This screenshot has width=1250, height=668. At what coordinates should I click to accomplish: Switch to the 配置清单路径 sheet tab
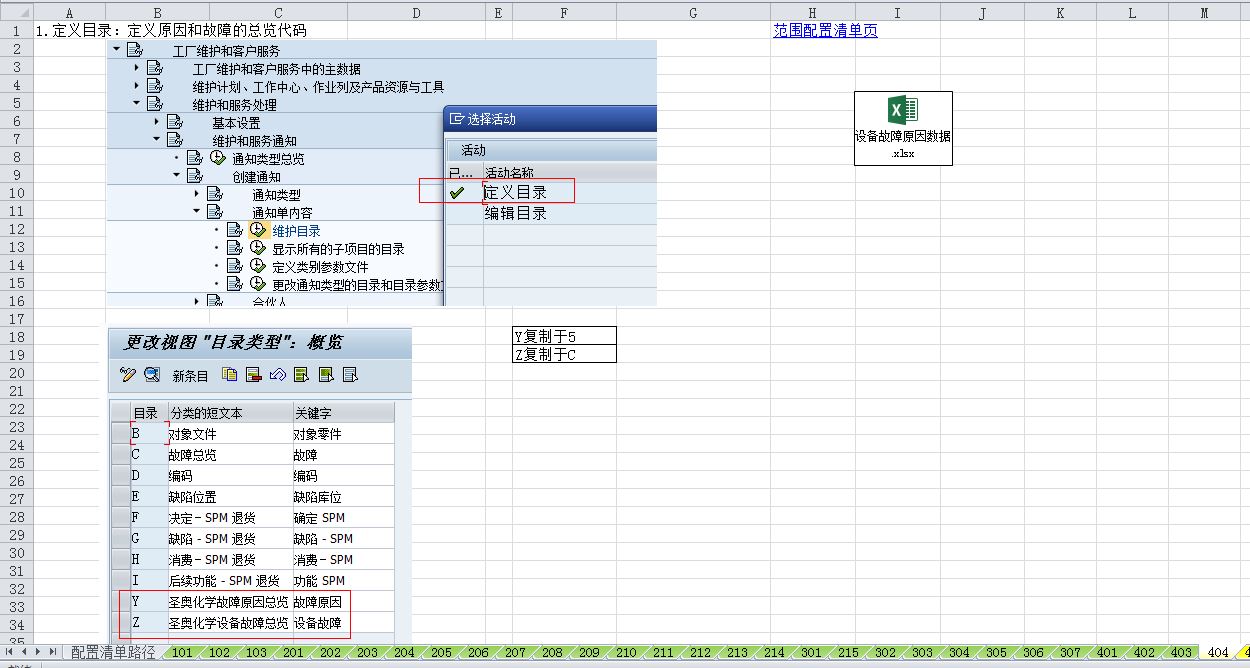(113, 653)
